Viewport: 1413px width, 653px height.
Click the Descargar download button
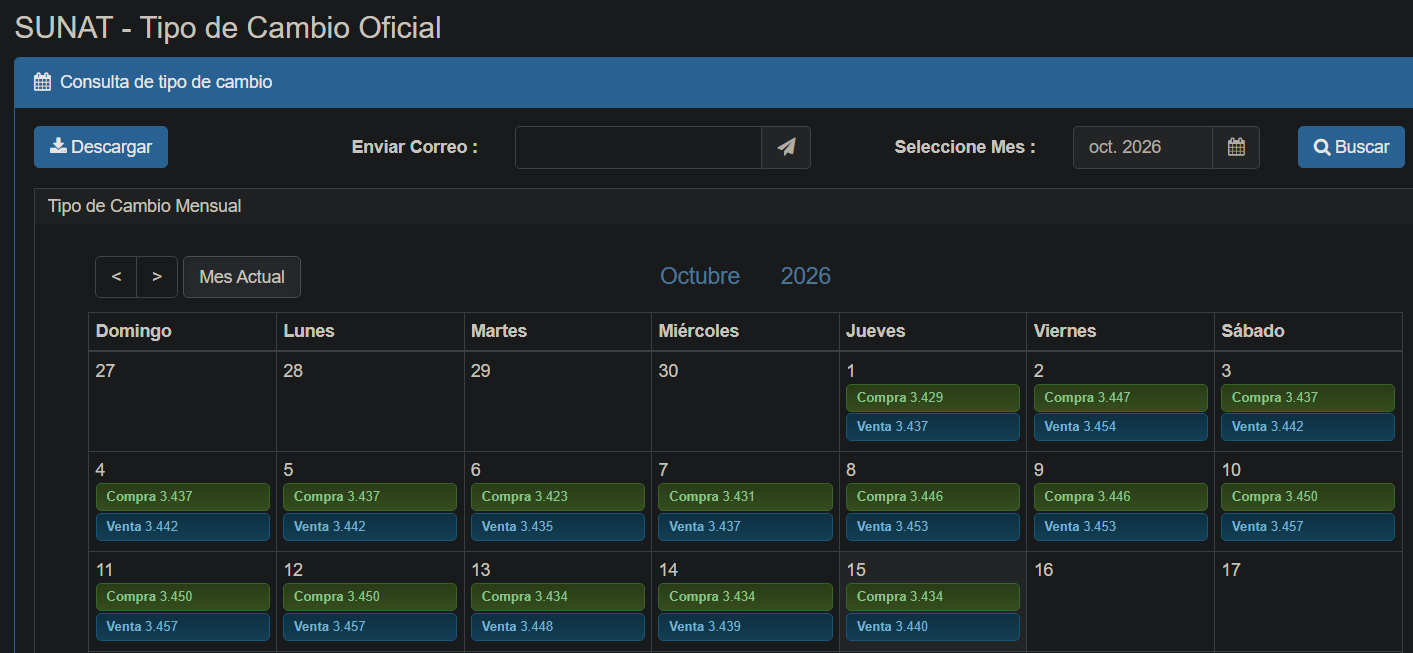pyautogui.click(x=101, y=147)
